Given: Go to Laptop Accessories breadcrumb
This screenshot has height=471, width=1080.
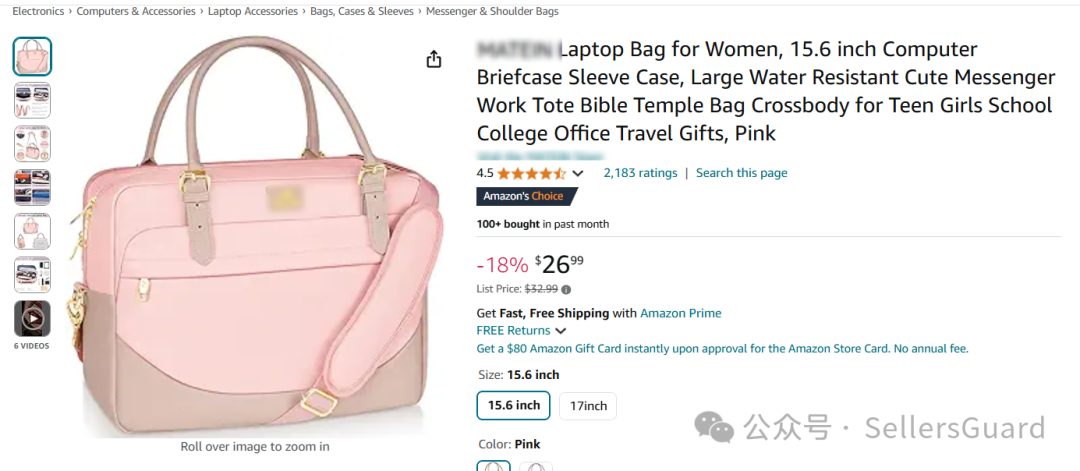Looking at the screenshot, I should 253,12.
